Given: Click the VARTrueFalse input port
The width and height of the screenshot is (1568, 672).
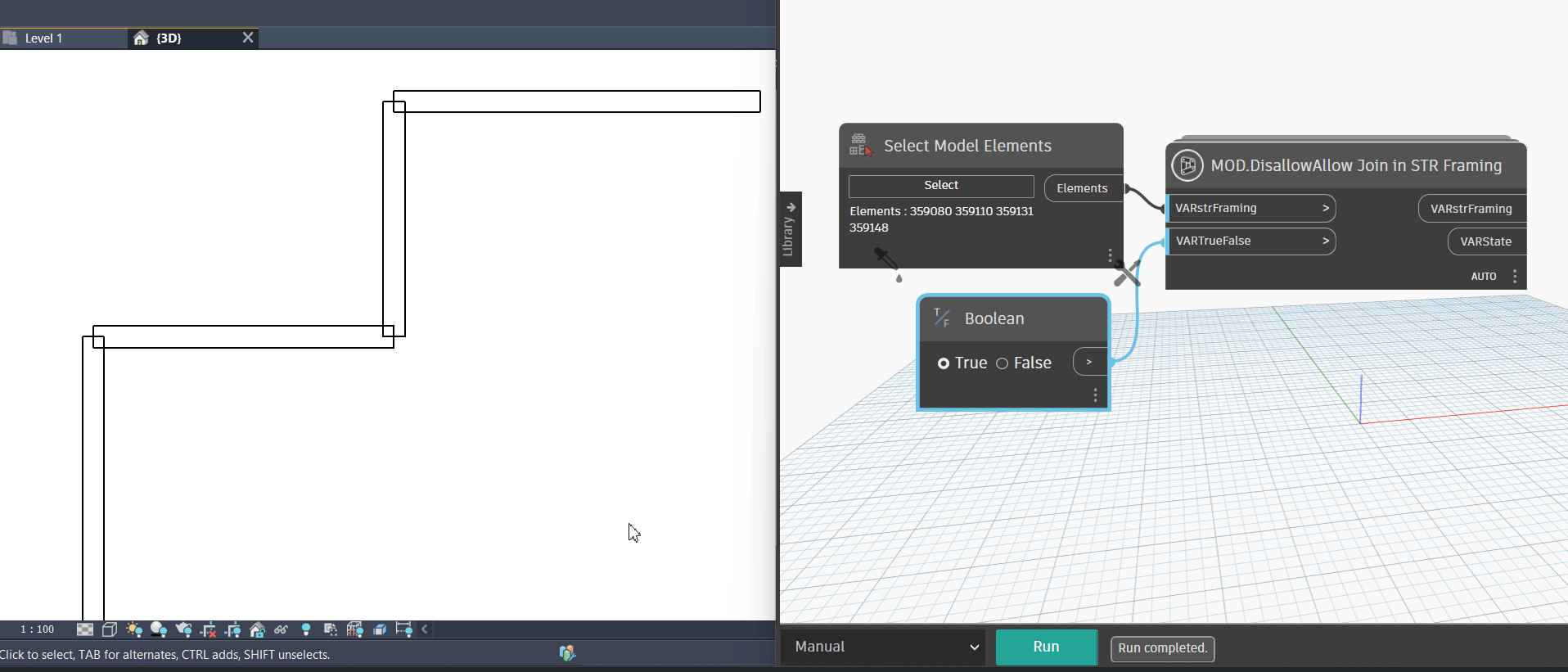Looking at the screenshot, I should click(1251, 241).
